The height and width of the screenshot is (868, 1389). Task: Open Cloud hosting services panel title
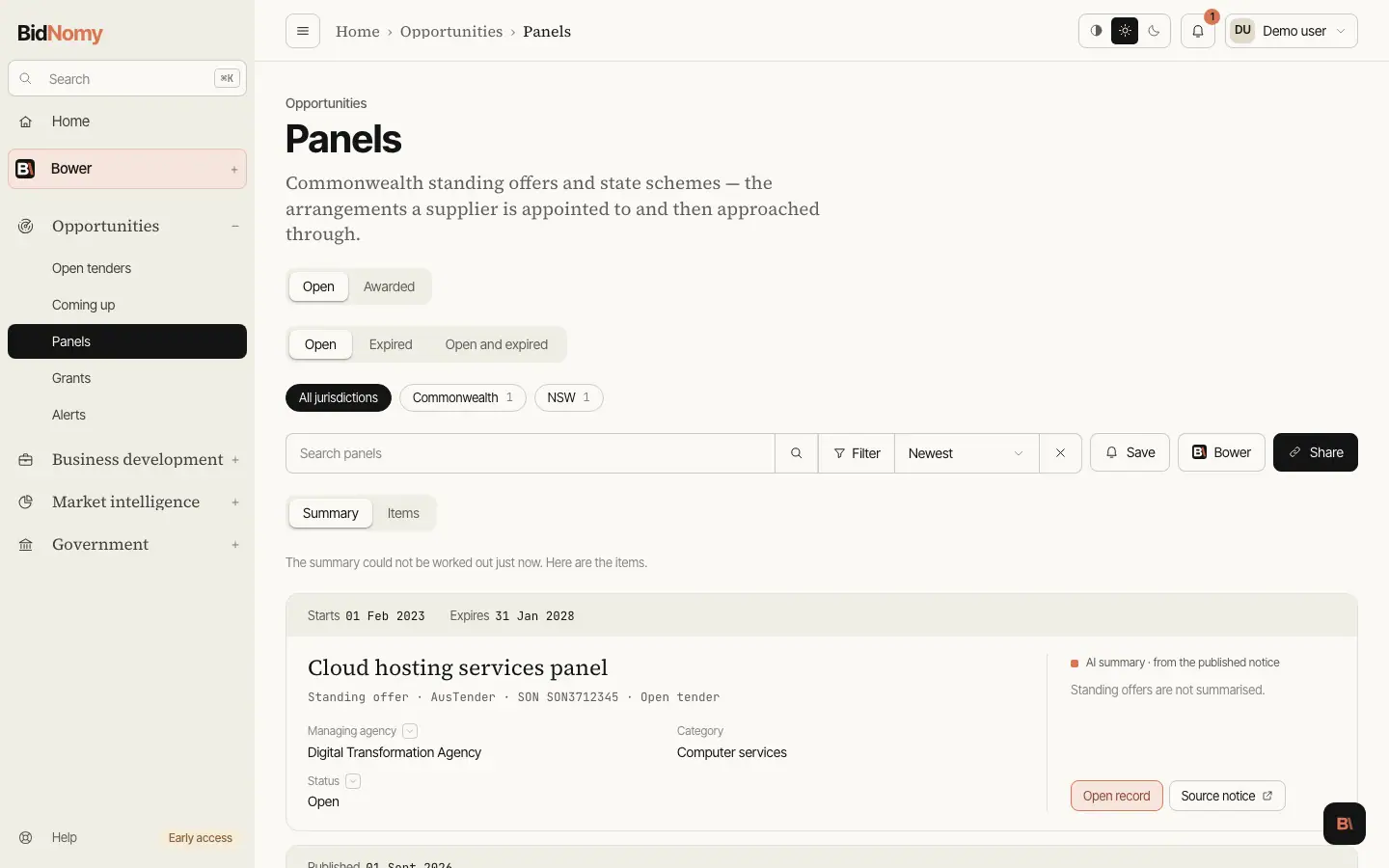457,667
